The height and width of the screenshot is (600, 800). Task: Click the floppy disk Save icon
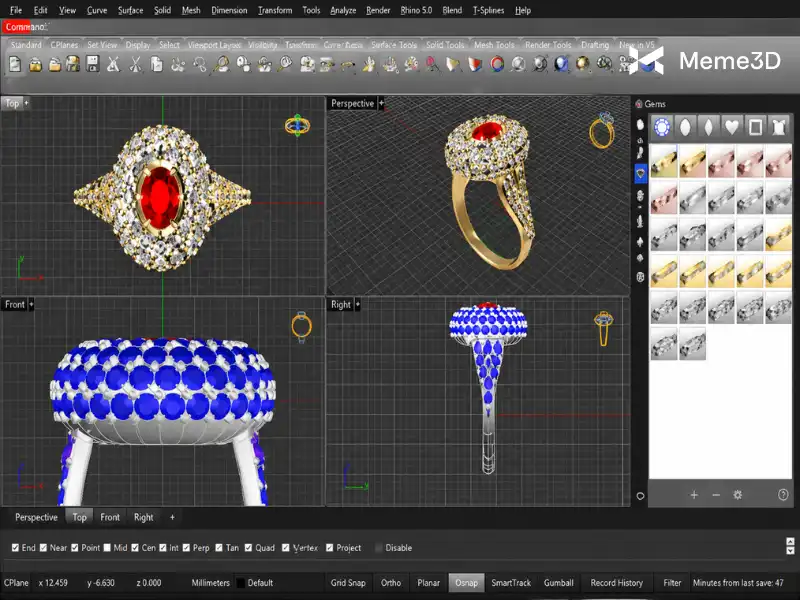pos(92,64)
